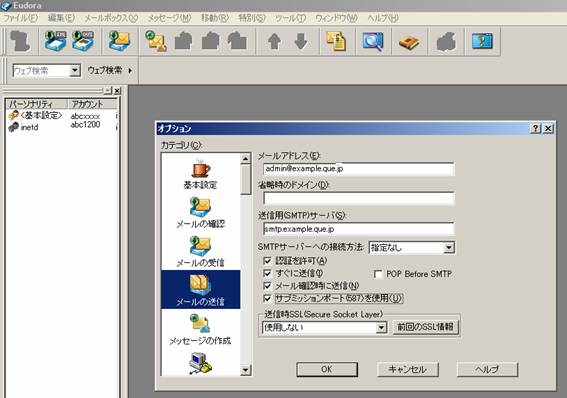Open the ファイル(F) menu
Image resolution: width=567 pixels, height=398 pixels.
pyautogui.click(x=21, y=18)
